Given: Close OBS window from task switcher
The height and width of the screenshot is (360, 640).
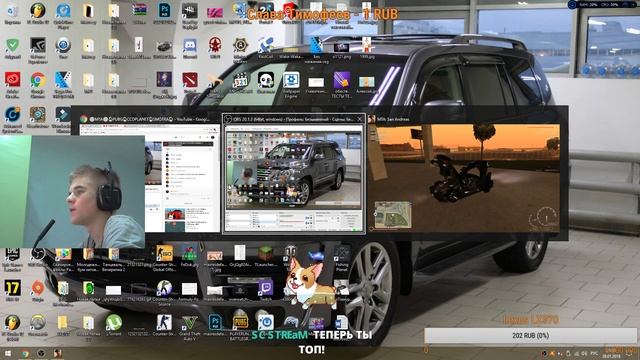Looking at the screenshot, I should [x=360, y=119].
